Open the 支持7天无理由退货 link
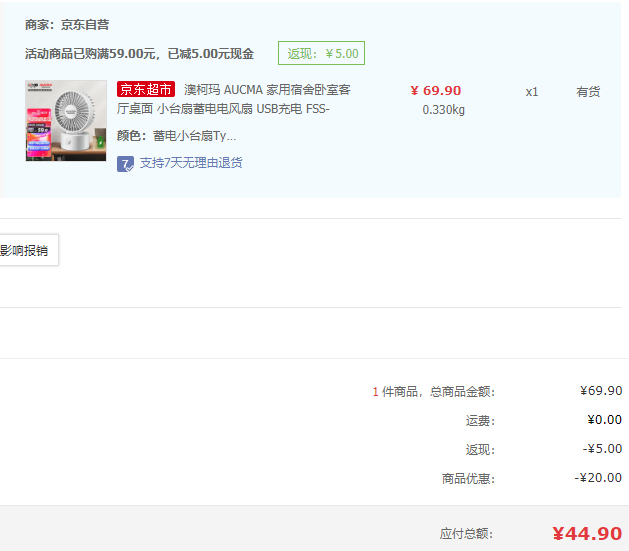 pyautogui.click(x=191, y=163)
